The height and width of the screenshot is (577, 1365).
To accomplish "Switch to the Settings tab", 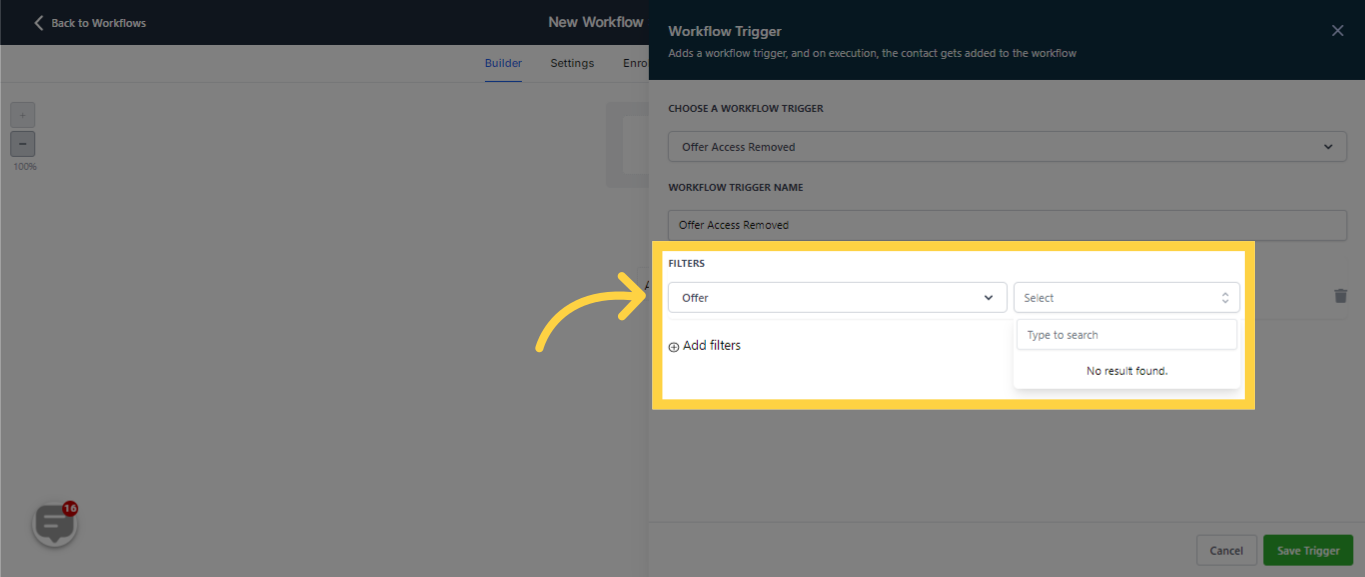I will tap(571, 62).
